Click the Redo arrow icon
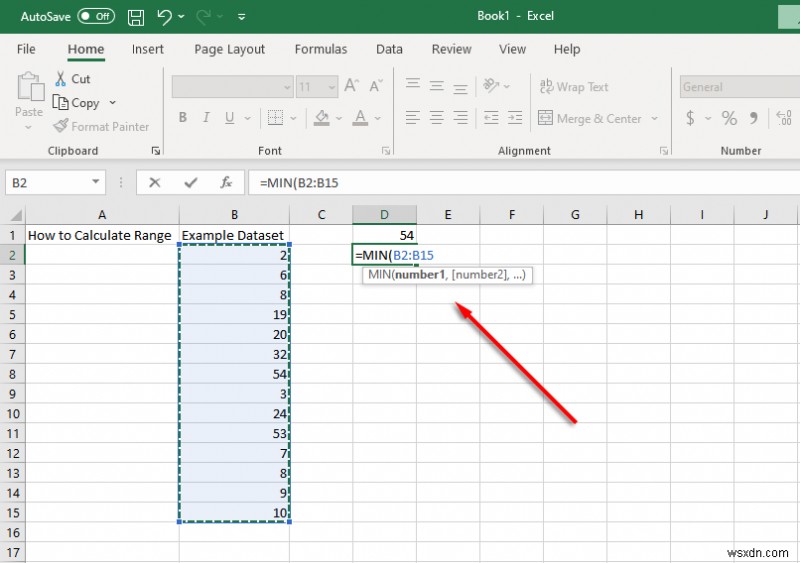800x563 pixels. pyautogui.click(x=204, y=17)
